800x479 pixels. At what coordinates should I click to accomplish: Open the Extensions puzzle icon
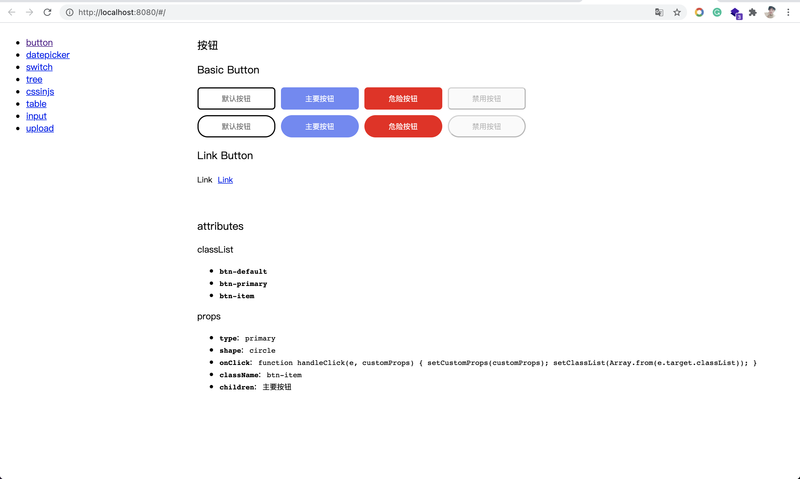[x=753, y=12]
